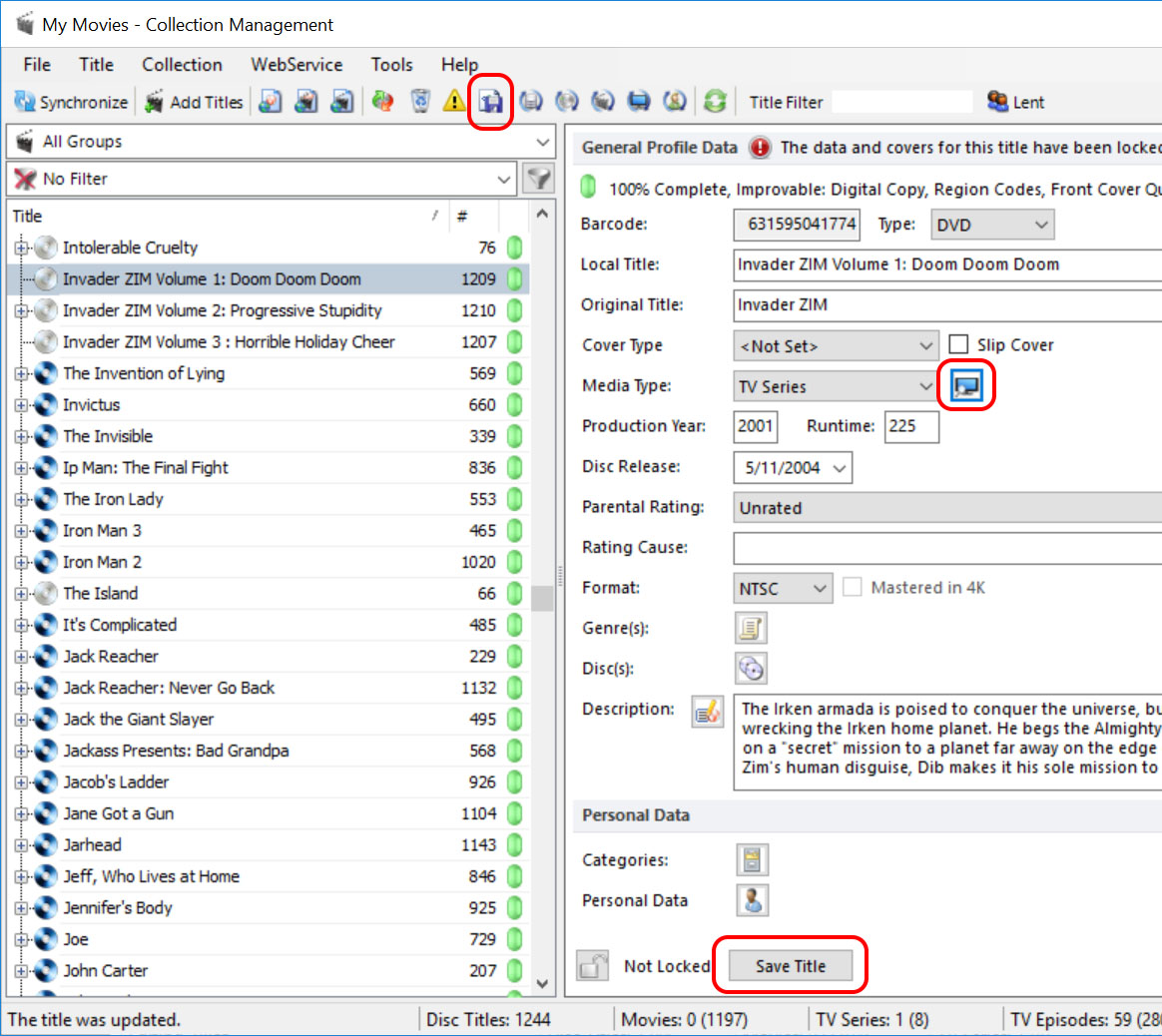
Task: Expand the Intolerable Cruelty tree node
Action: [x=21, y=248]
